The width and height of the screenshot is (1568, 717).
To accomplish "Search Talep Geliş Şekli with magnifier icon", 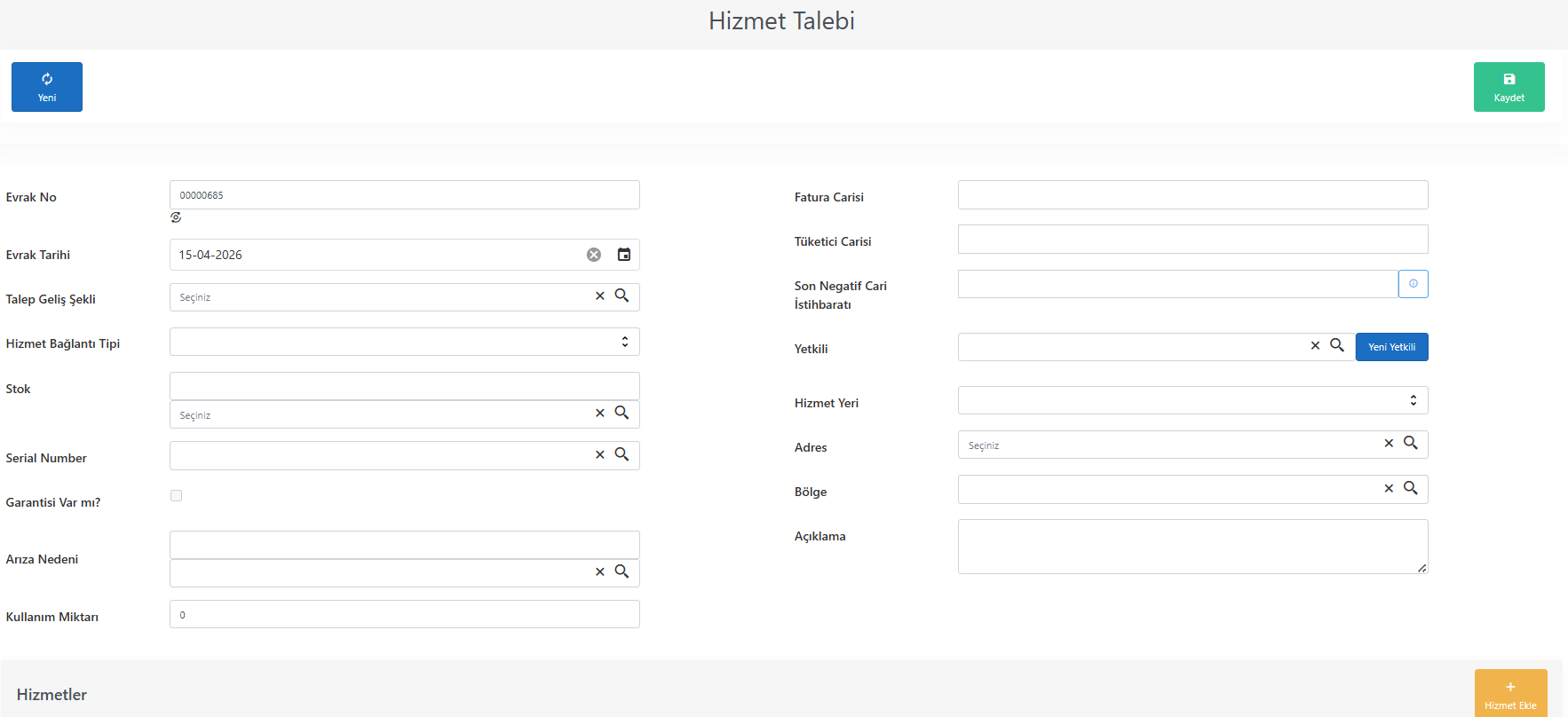I will pos(622,295).
